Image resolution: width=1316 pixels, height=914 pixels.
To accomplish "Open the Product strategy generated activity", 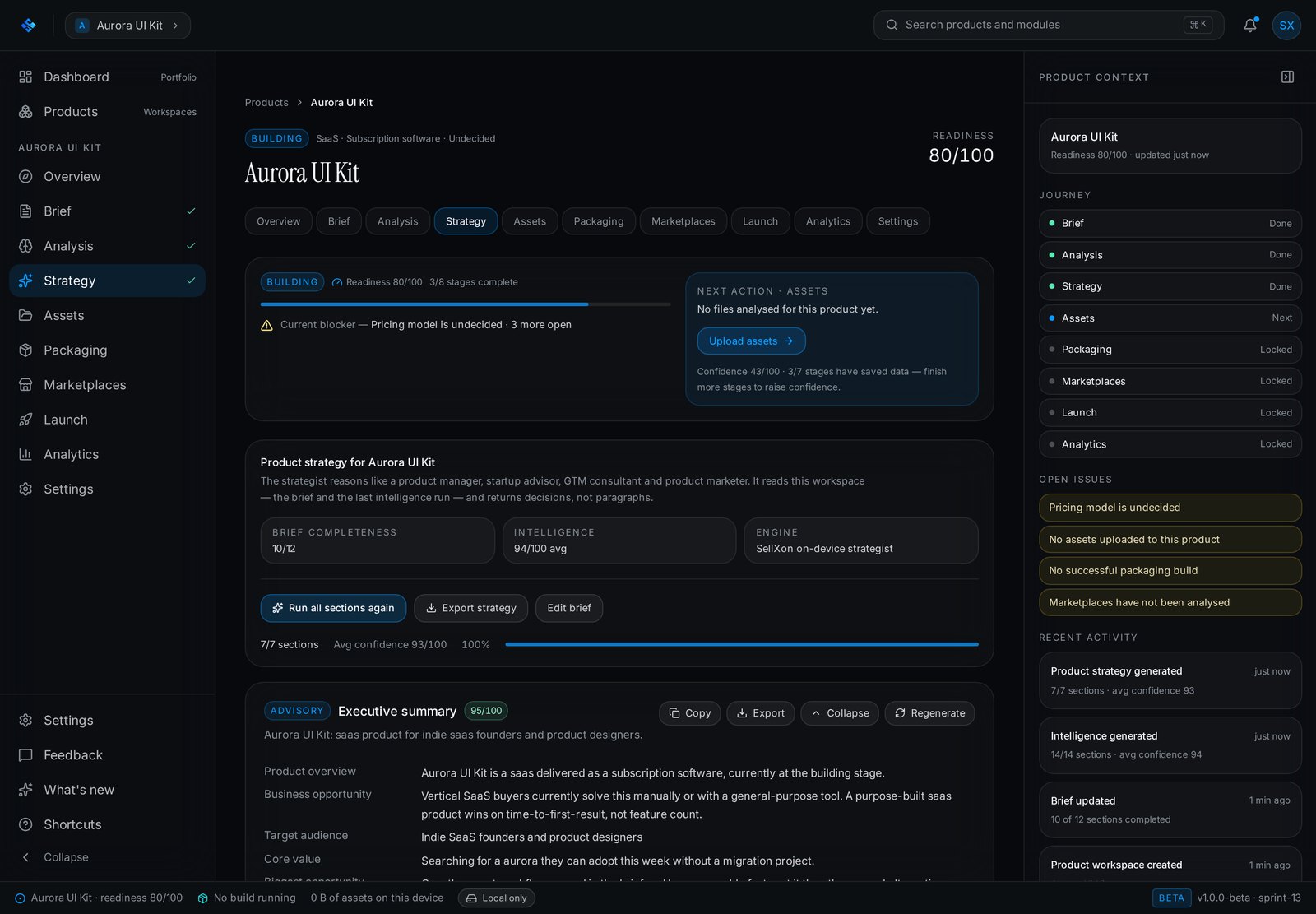I will [1170, 680].
